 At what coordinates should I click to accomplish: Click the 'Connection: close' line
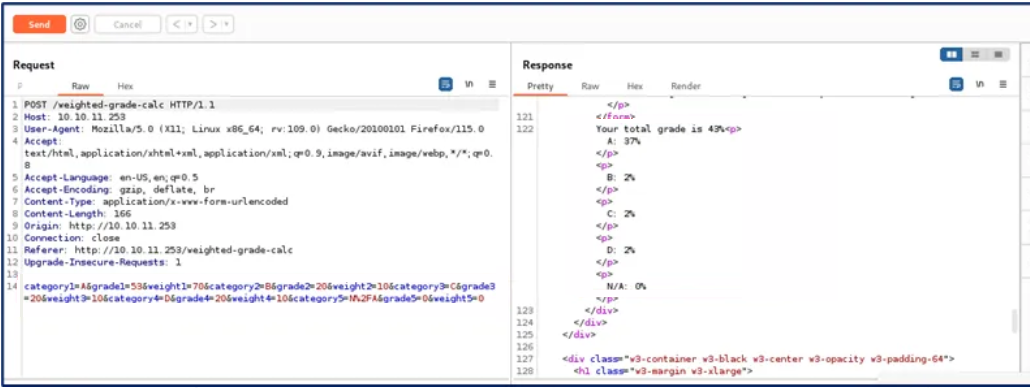coord(72,238)
